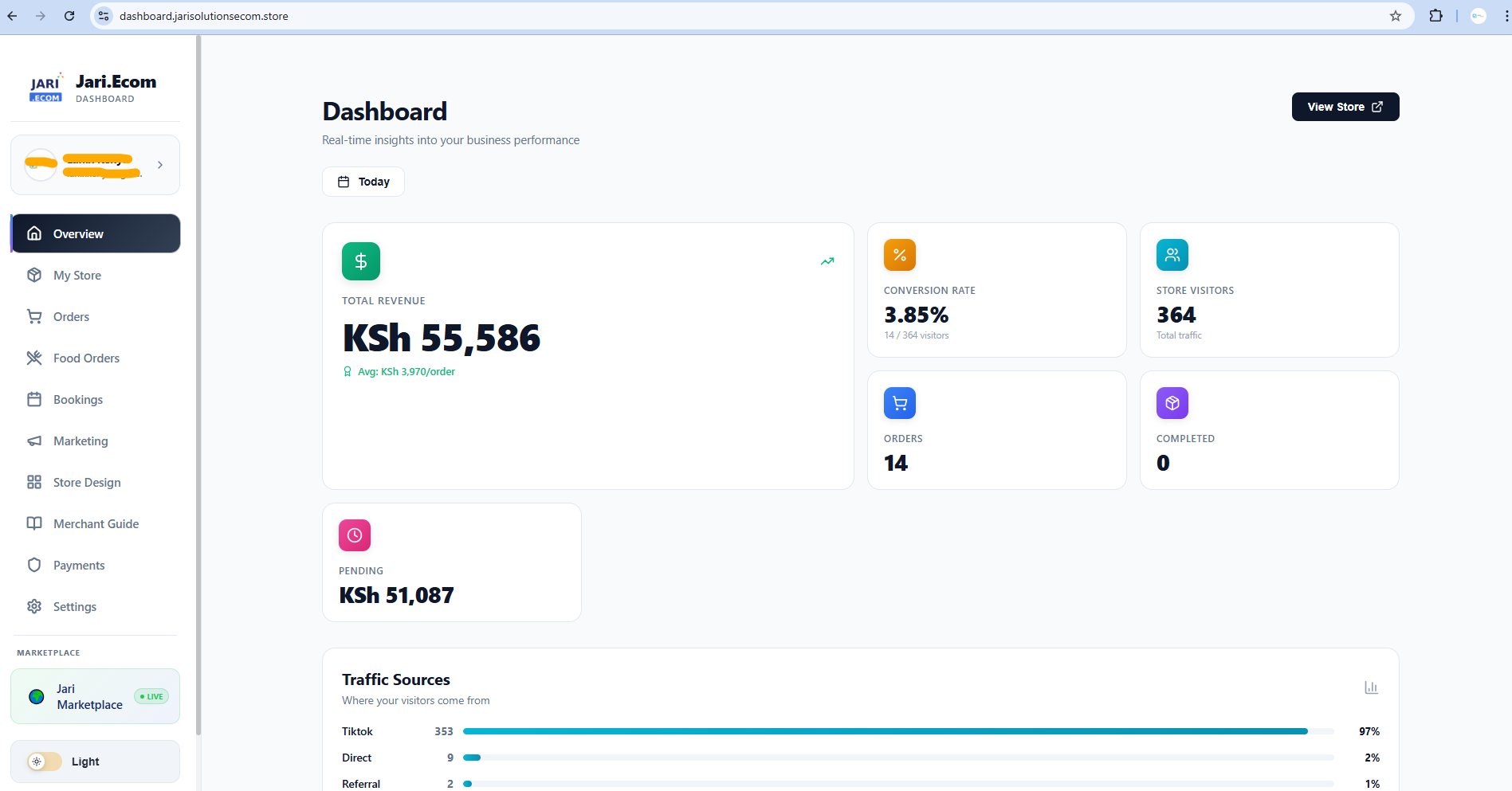The image size is (1512, 791).
Task: Open the Today date filter
Action: pos(363,181)
